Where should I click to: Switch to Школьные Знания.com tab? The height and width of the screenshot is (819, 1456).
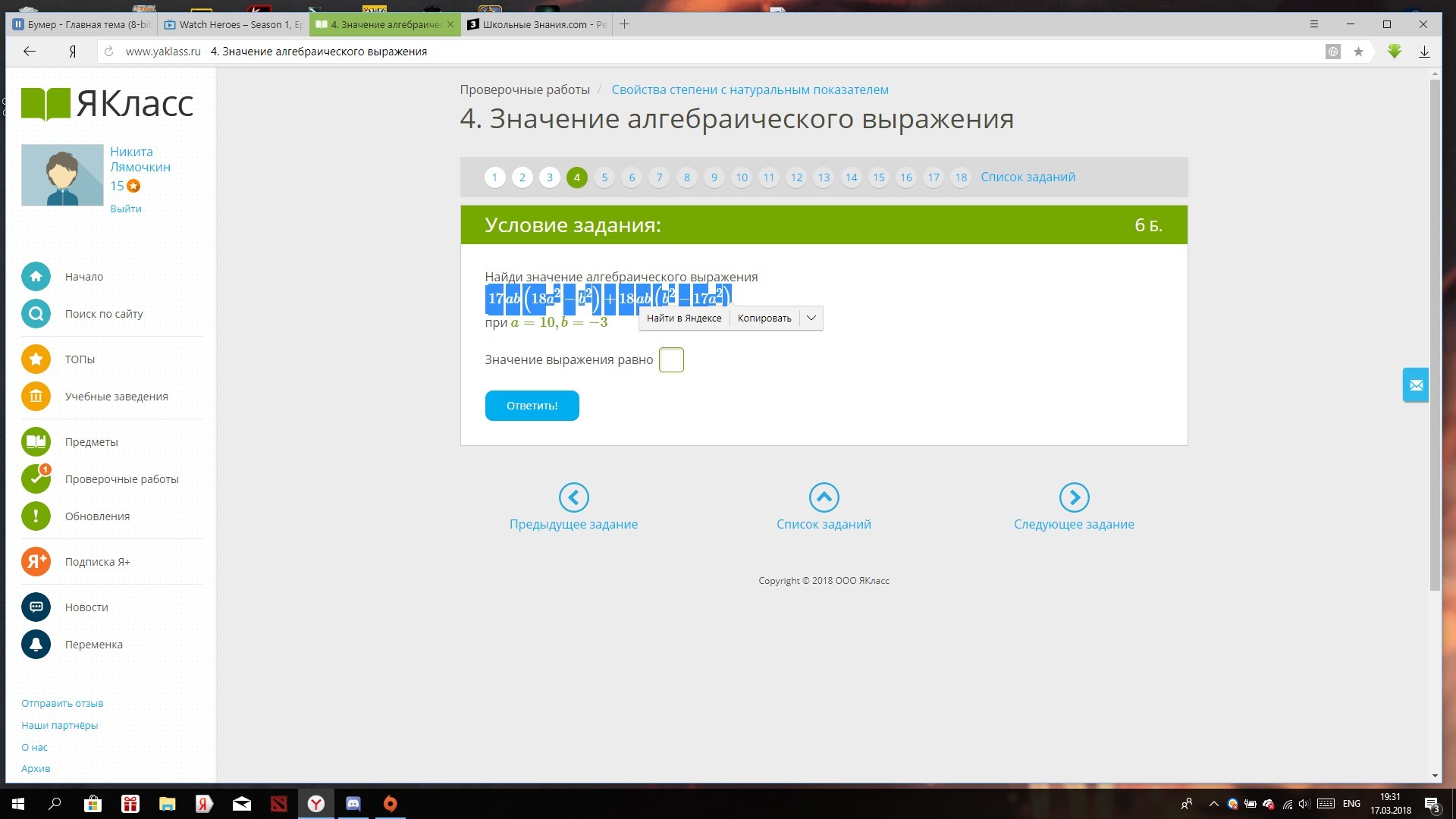[537, 24]
